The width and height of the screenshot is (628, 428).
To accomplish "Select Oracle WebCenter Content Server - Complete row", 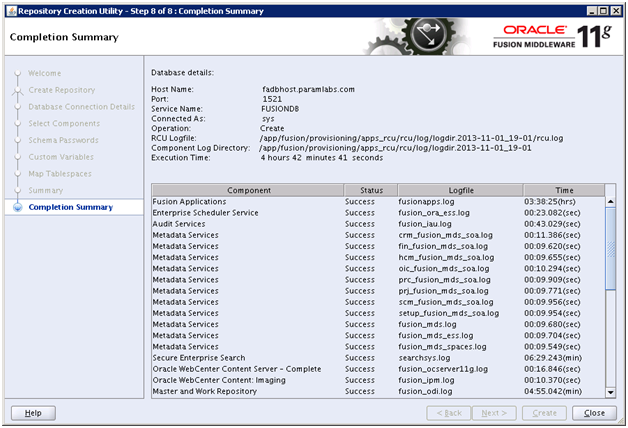I will tap(378, 369).
